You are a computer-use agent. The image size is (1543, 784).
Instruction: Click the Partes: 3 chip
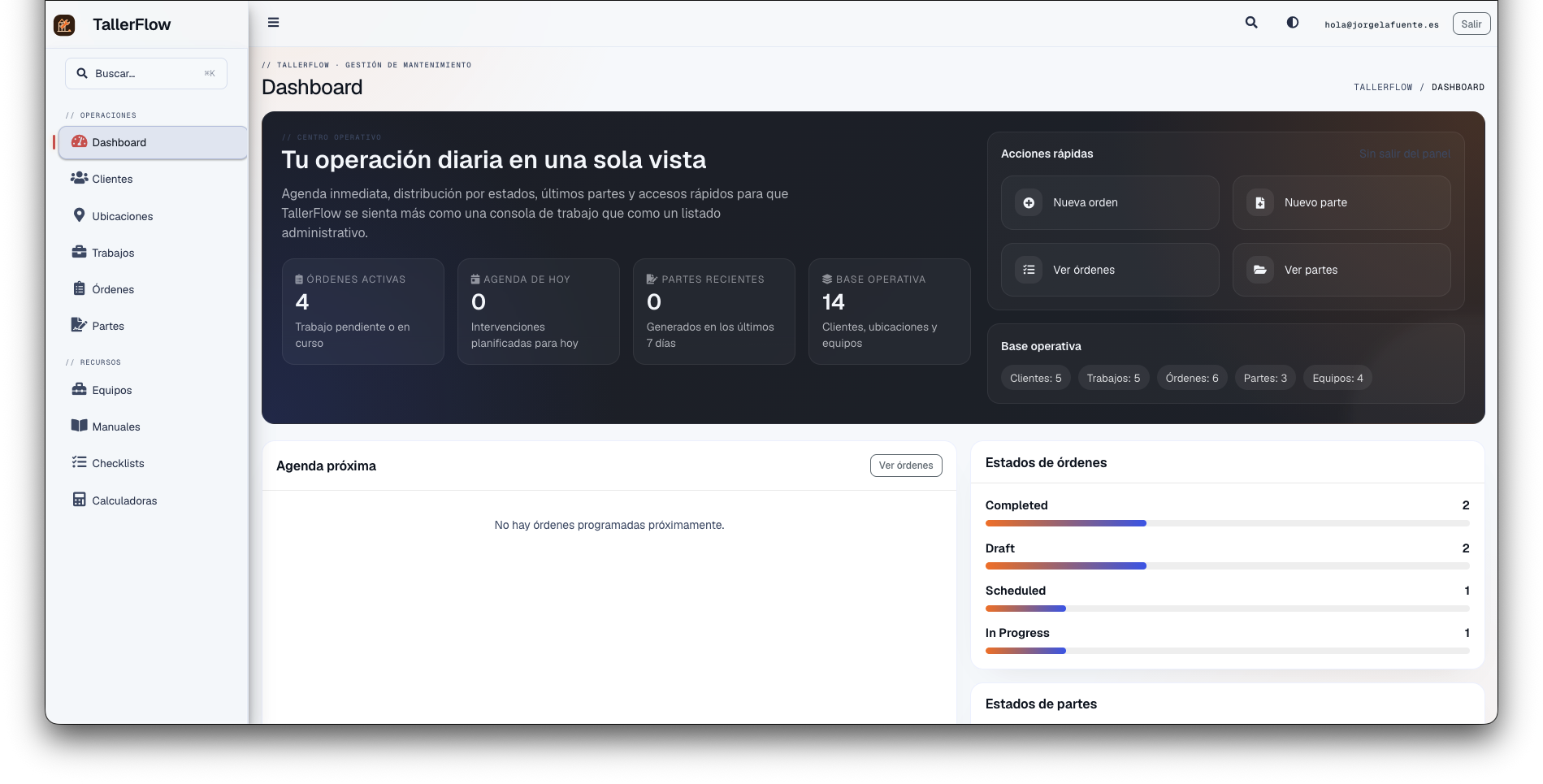pos(1265,378)
